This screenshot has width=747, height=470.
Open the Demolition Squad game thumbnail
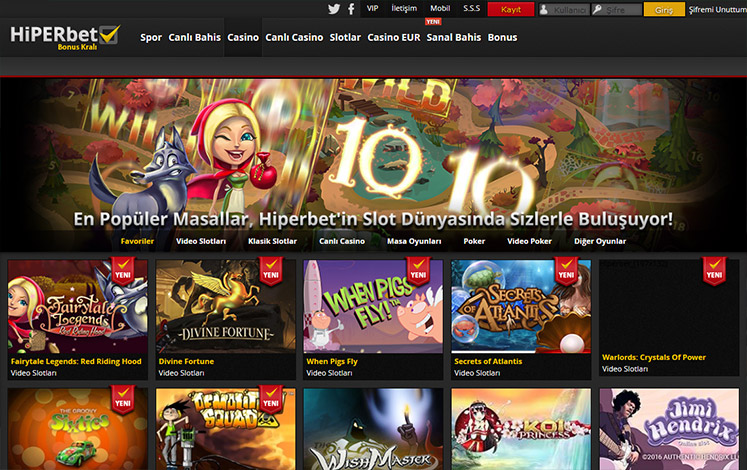point(225,429)
